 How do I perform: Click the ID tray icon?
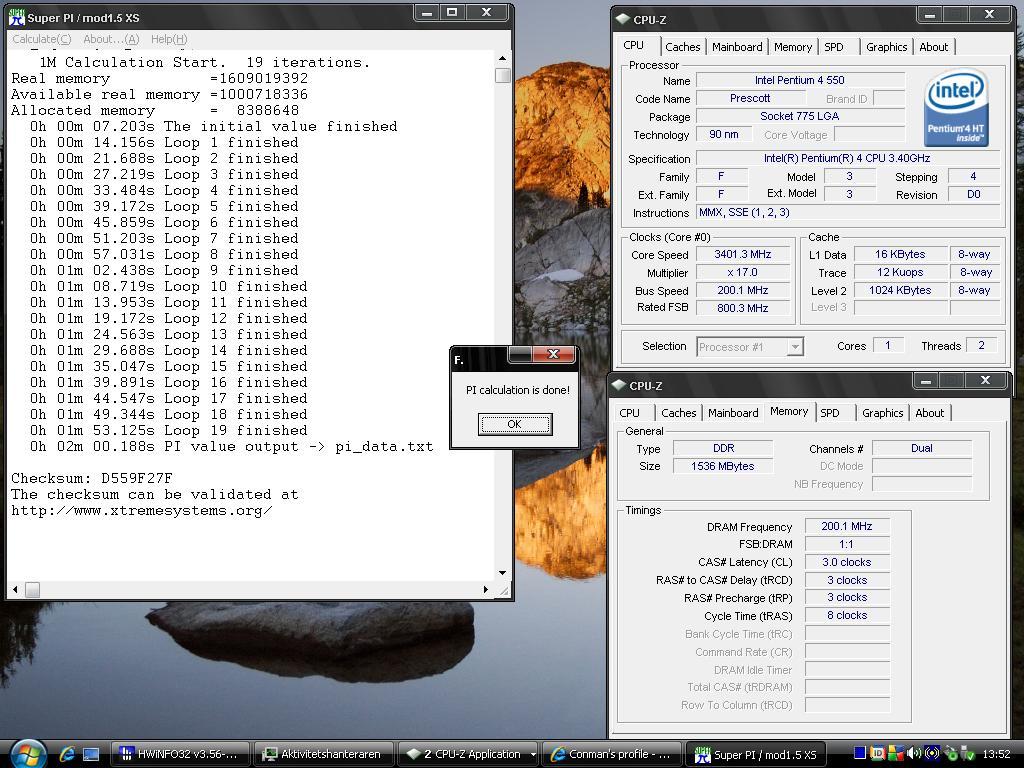[878, 754]
